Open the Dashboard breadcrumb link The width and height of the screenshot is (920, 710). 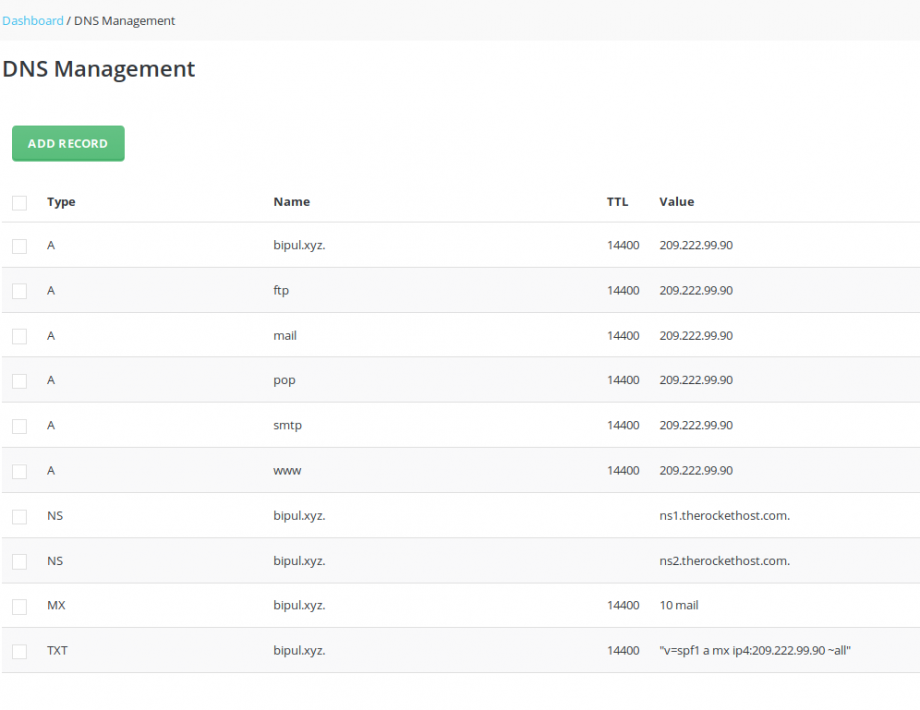click(32, 20)
